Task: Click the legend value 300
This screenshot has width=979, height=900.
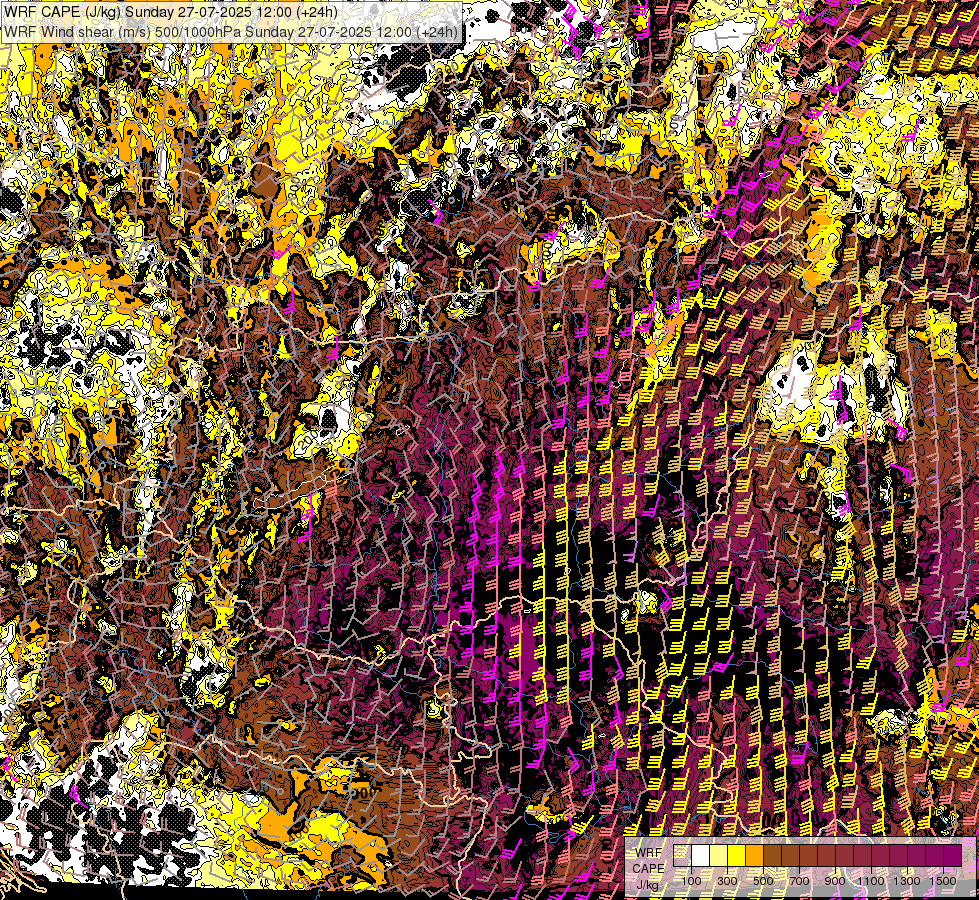Action: pos(727,881)
